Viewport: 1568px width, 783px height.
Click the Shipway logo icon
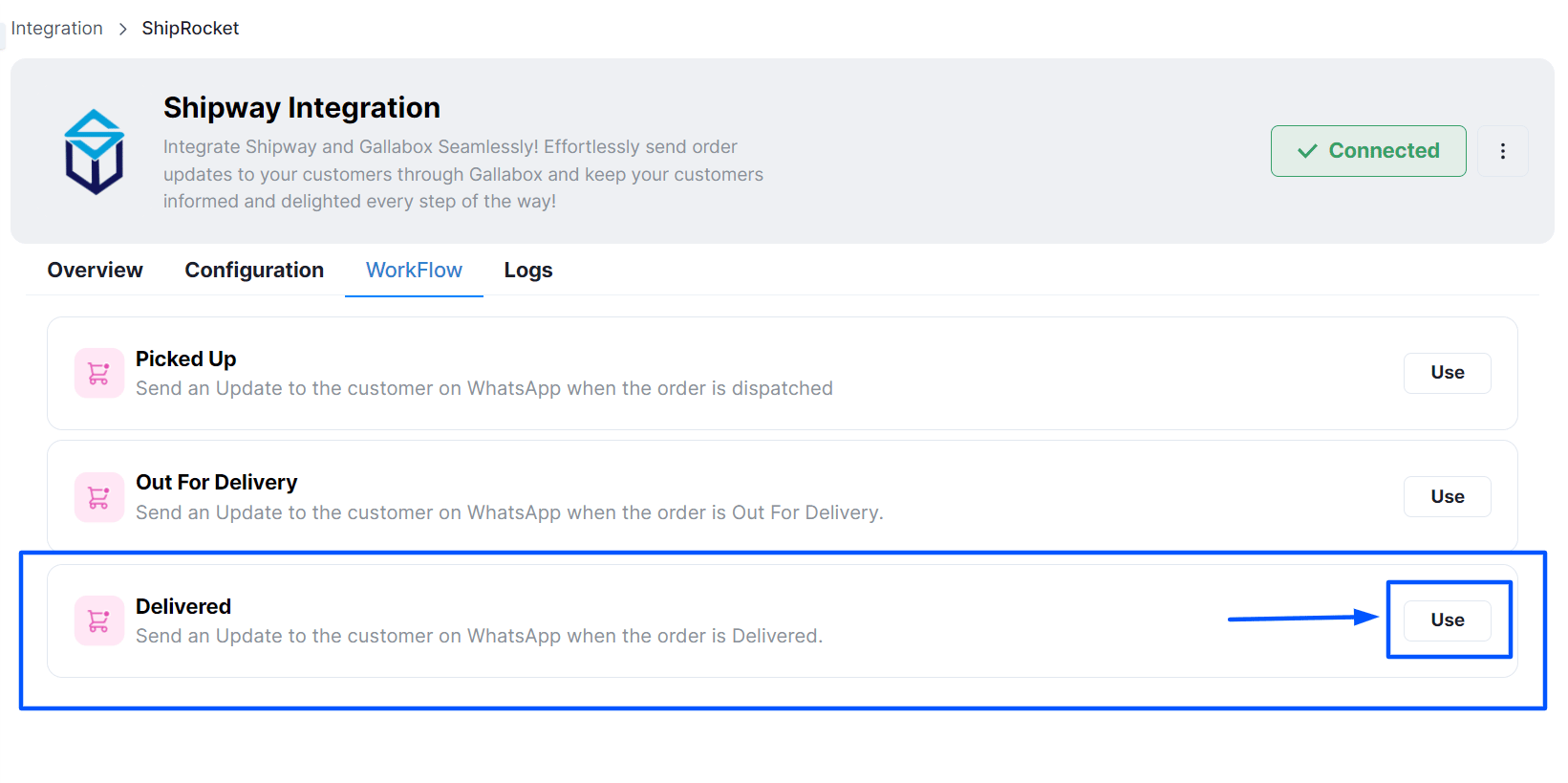pyautogui.click(x=94, y=151)
